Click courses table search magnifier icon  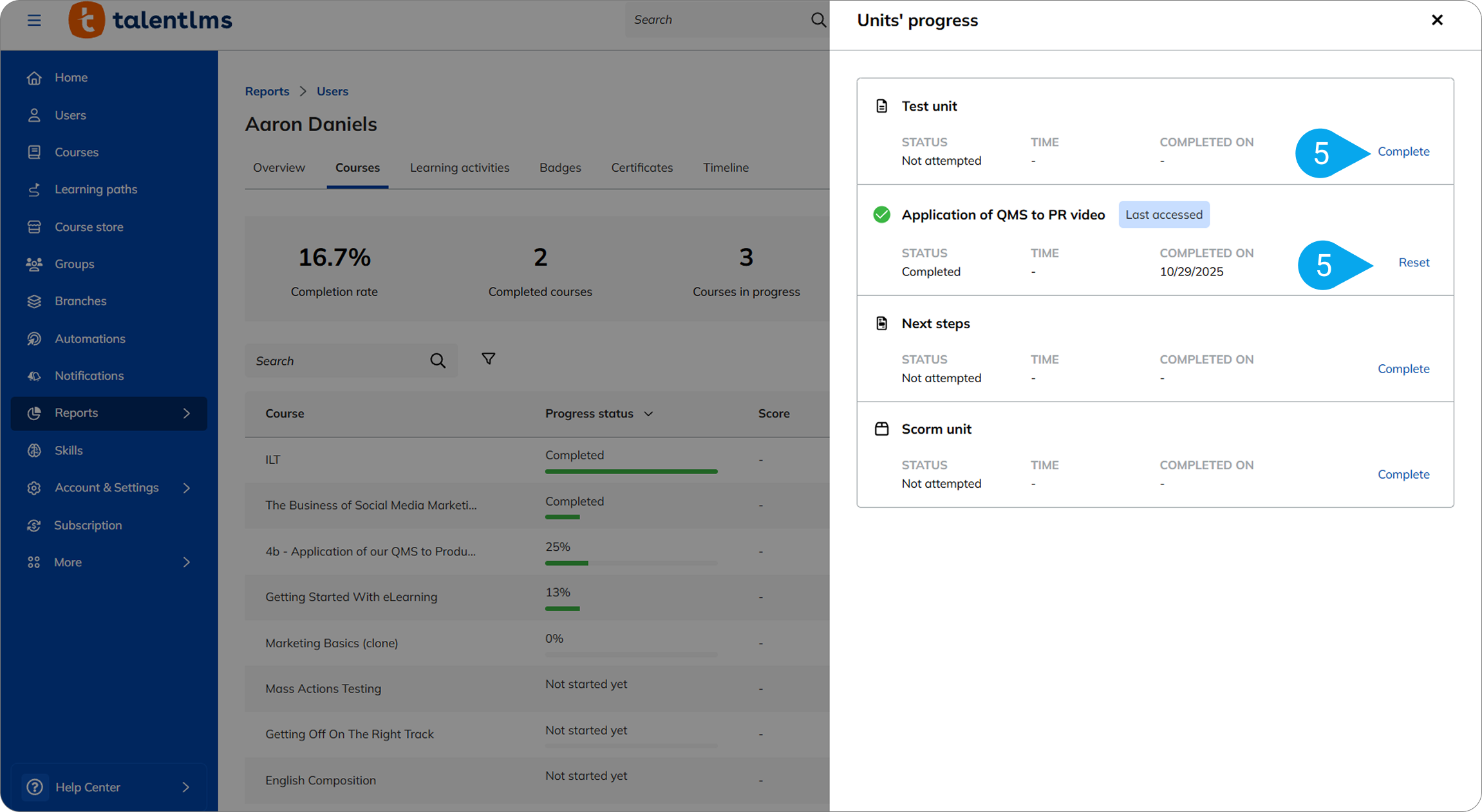coord(438,361)
